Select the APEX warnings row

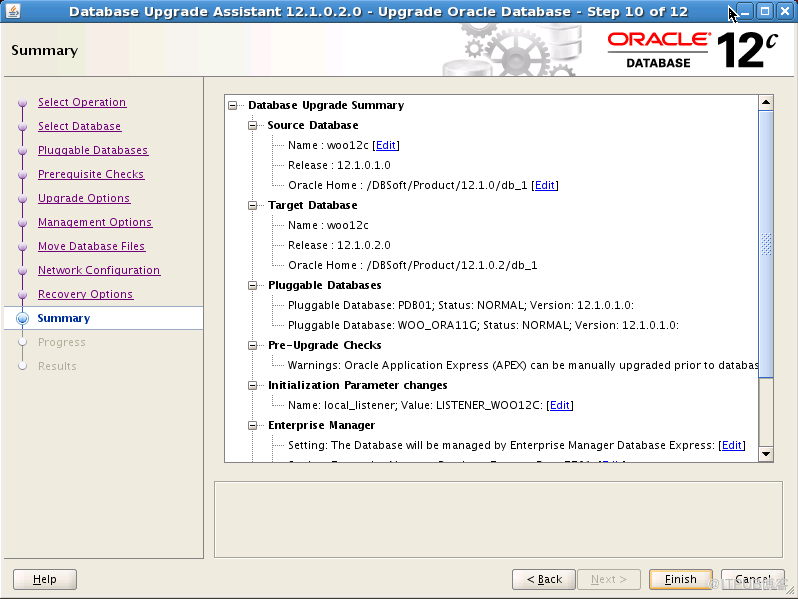coord(523,365)
